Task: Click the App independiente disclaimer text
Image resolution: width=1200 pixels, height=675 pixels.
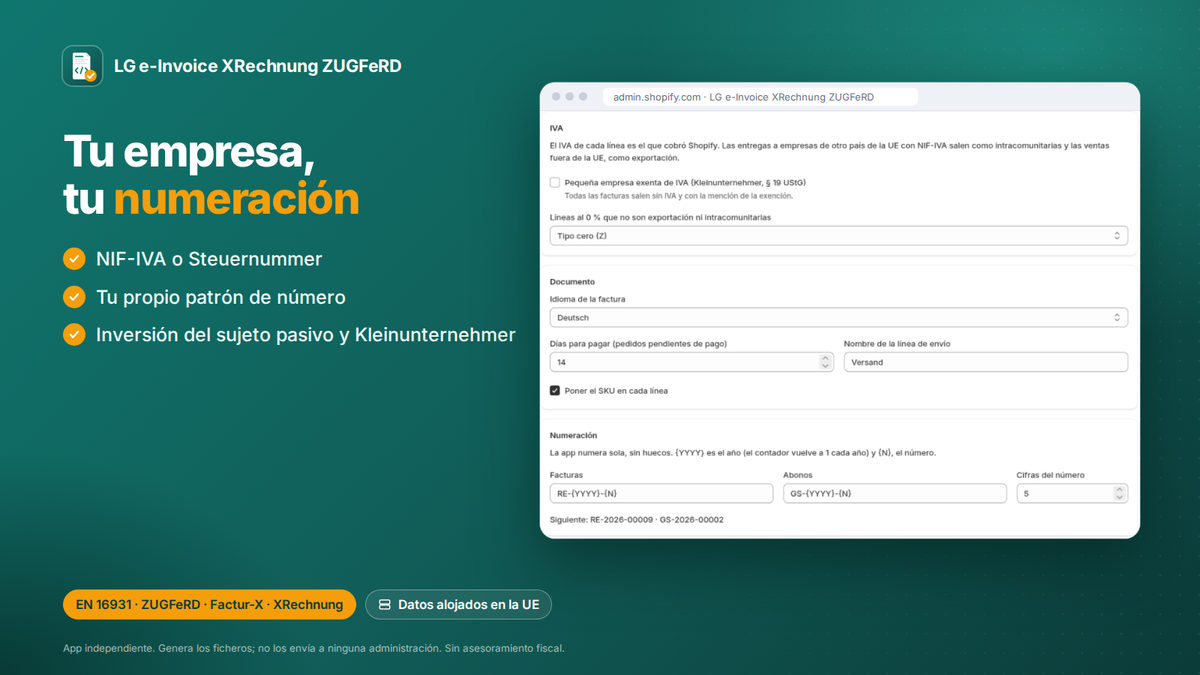Action: pyautogui.click(x=314, y=648)
